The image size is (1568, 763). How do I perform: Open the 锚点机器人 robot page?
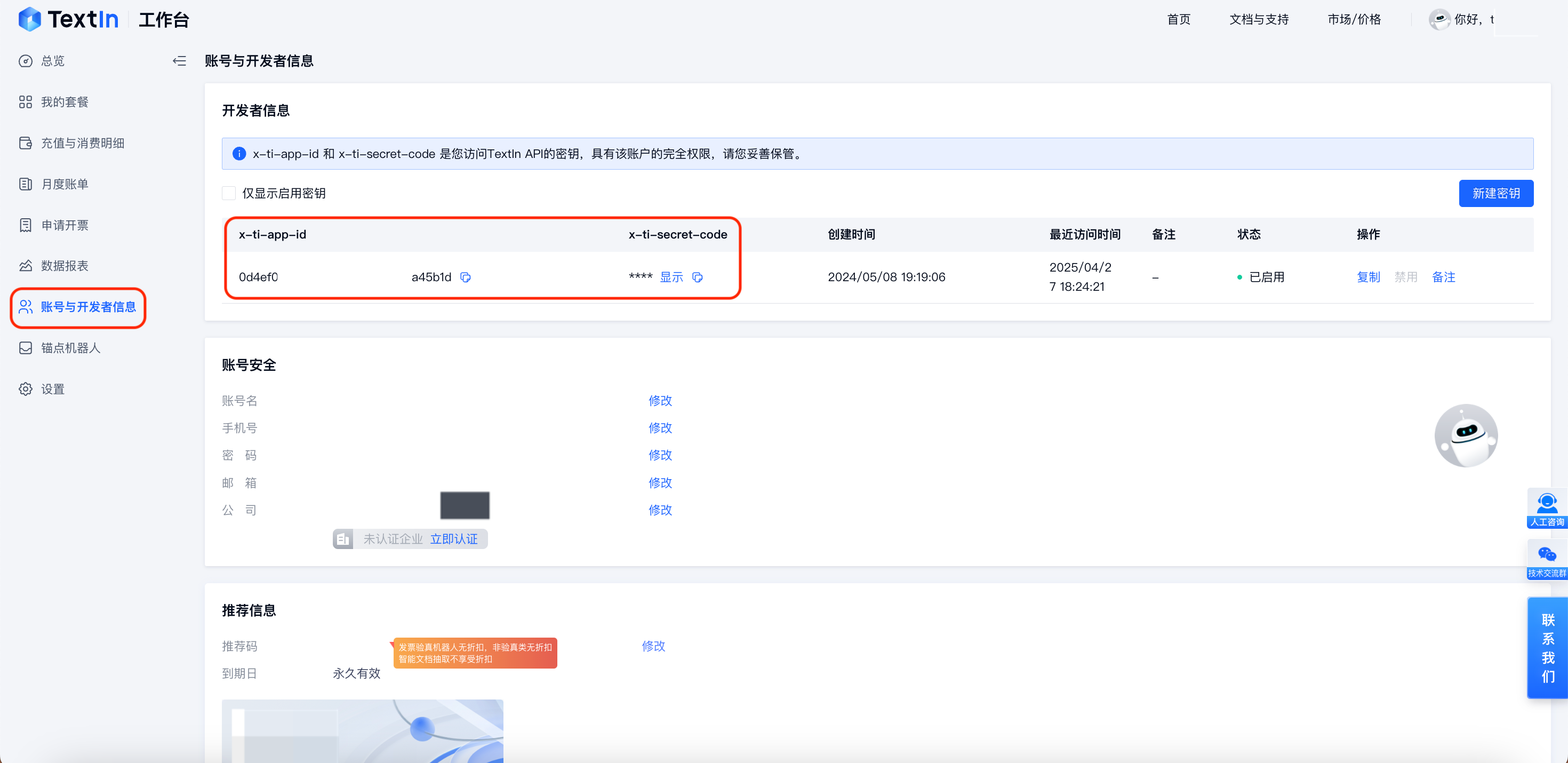pyautogui.click(x=70, y=347)
